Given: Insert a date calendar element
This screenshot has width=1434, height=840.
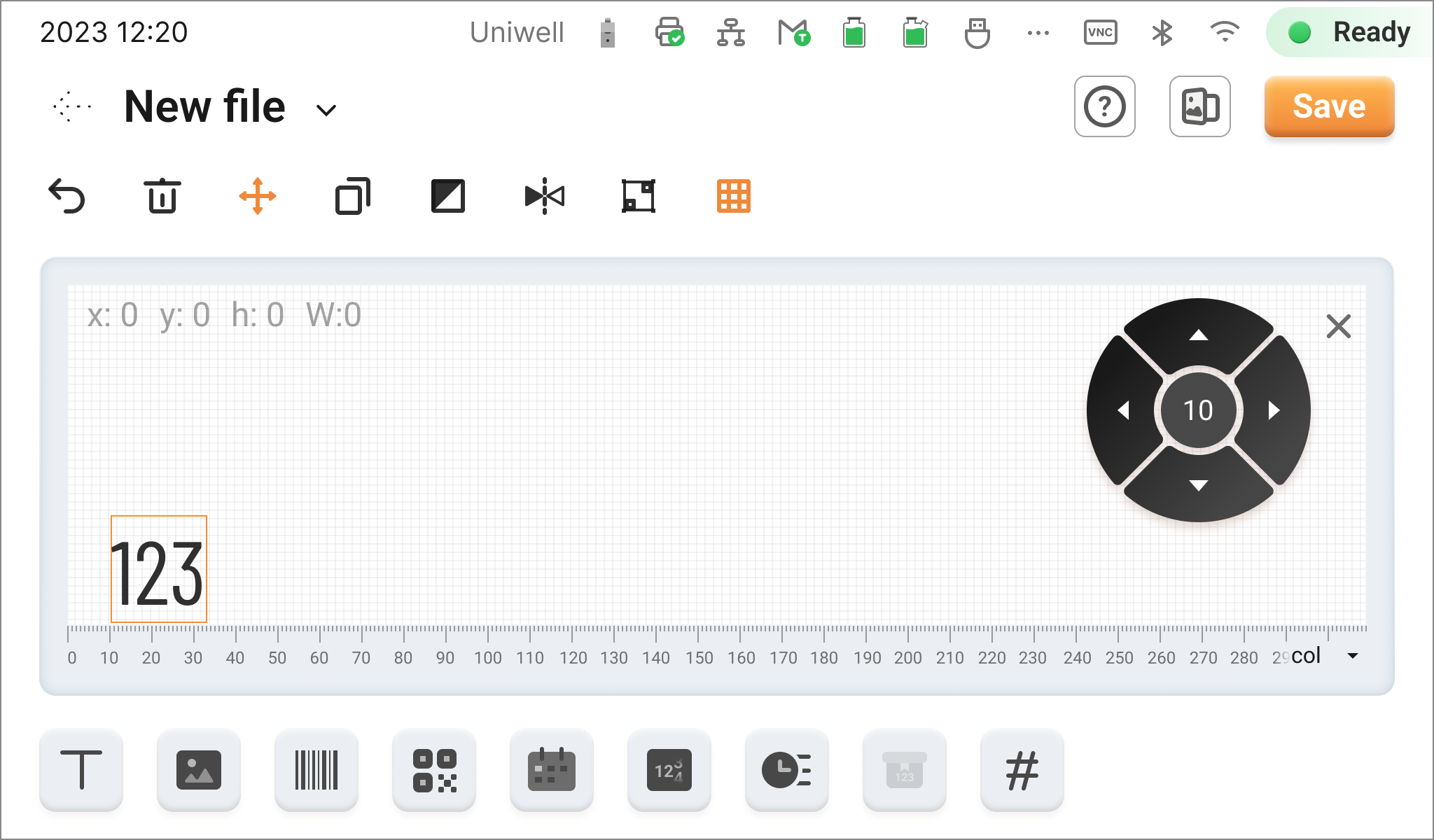Looking at the screenshot, I should [x=552, y=770].
